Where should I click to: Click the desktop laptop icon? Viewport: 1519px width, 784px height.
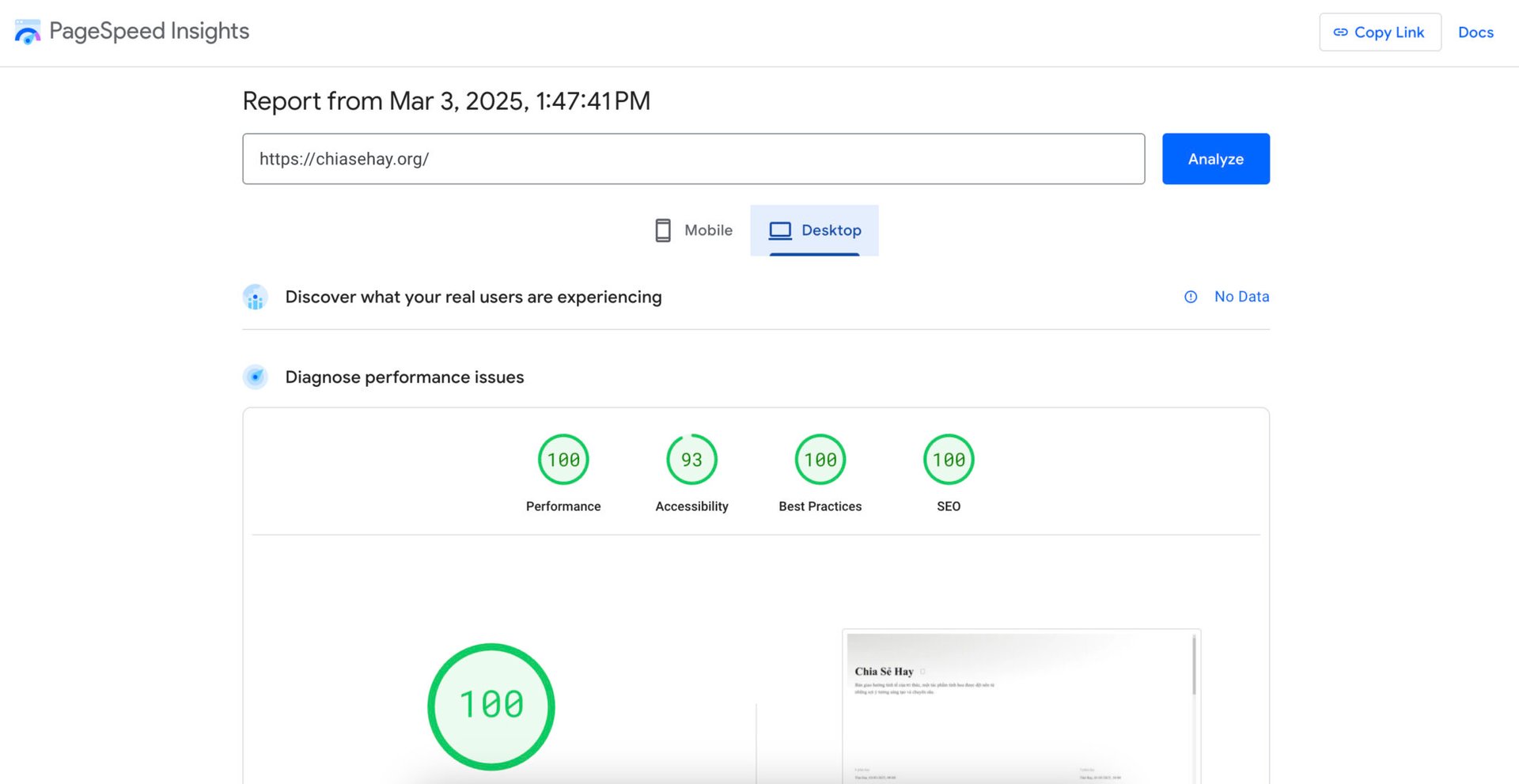(780, 230)
